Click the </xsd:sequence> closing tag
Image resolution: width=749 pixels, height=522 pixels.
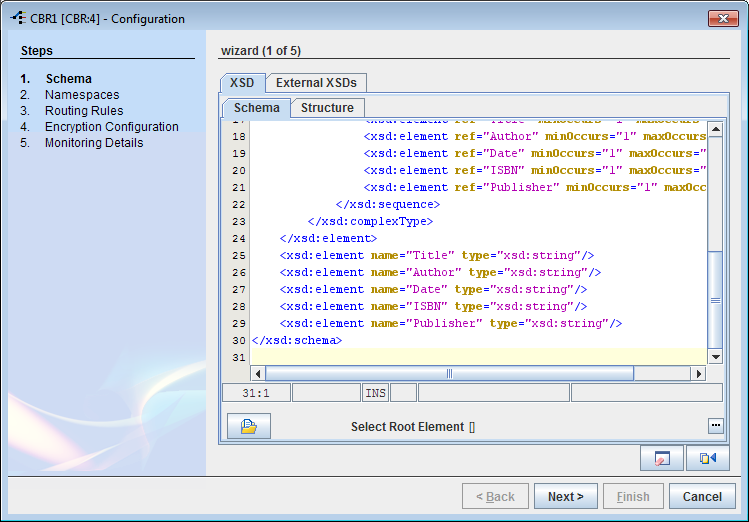pos(388,204)
